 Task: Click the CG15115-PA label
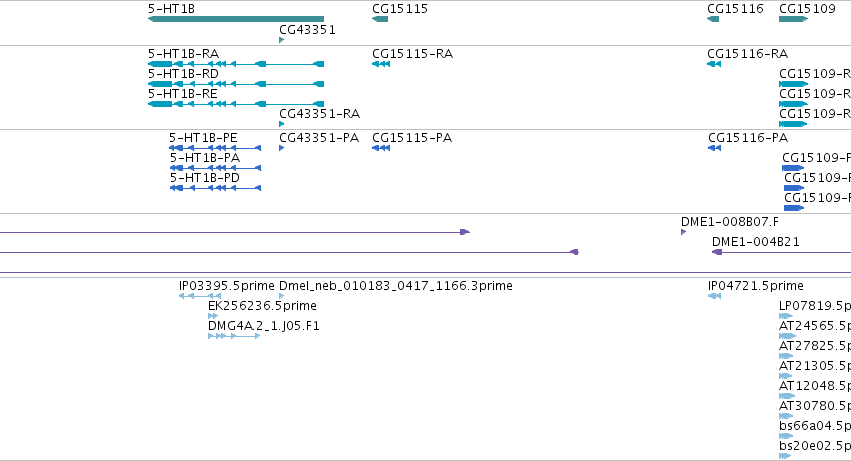(412, 138)
